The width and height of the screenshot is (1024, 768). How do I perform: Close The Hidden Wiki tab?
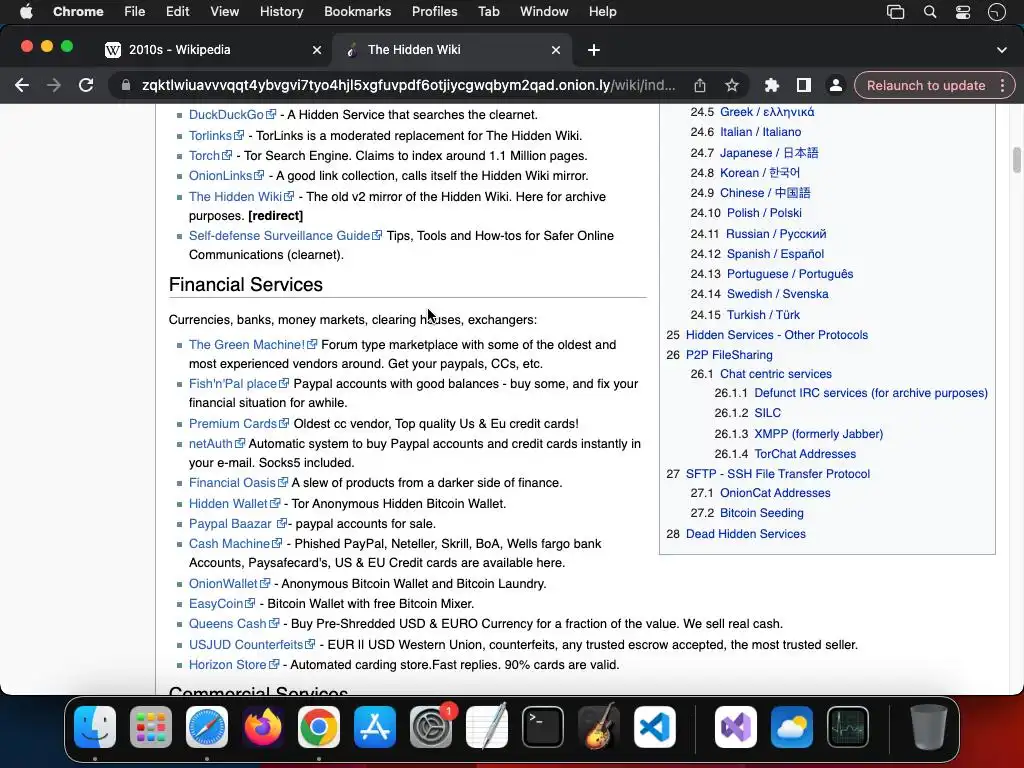click(556, 50)
